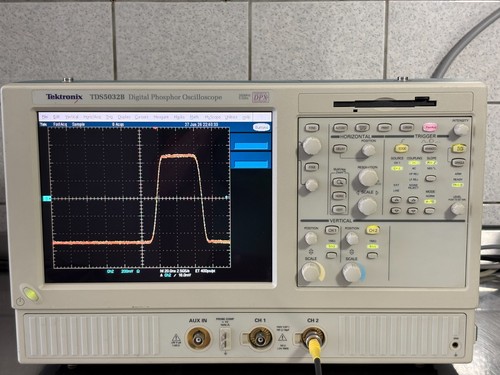Viewport: 500px width, 375px height.
Task: Push the AUTOSET front-panel button
Action: pos(340,127)
